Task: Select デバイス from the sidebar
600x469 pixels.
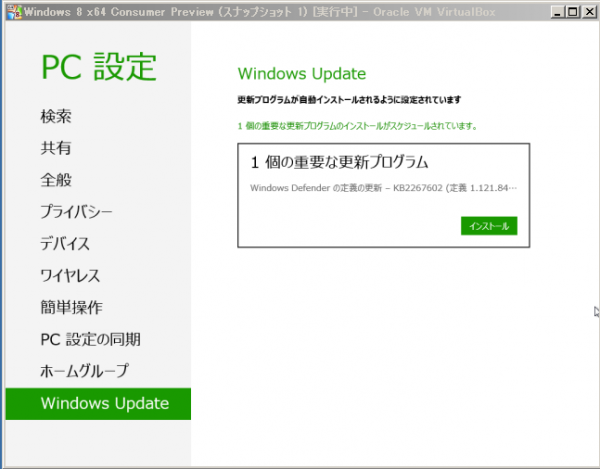Action: point(65,244)
